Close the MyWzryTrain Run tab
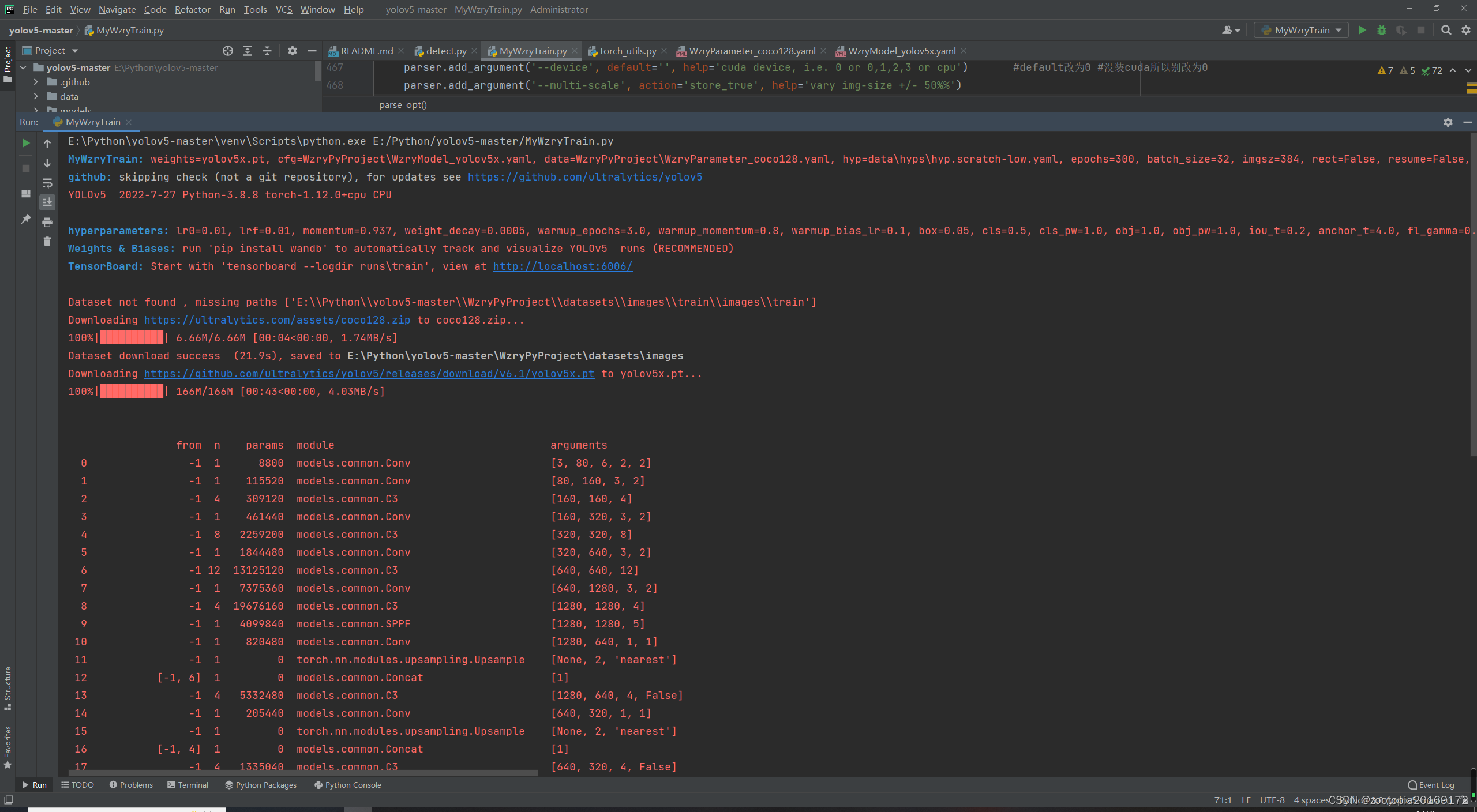Screen dimensions: 1477x812 pyautogui.click(x=129, y=122)
